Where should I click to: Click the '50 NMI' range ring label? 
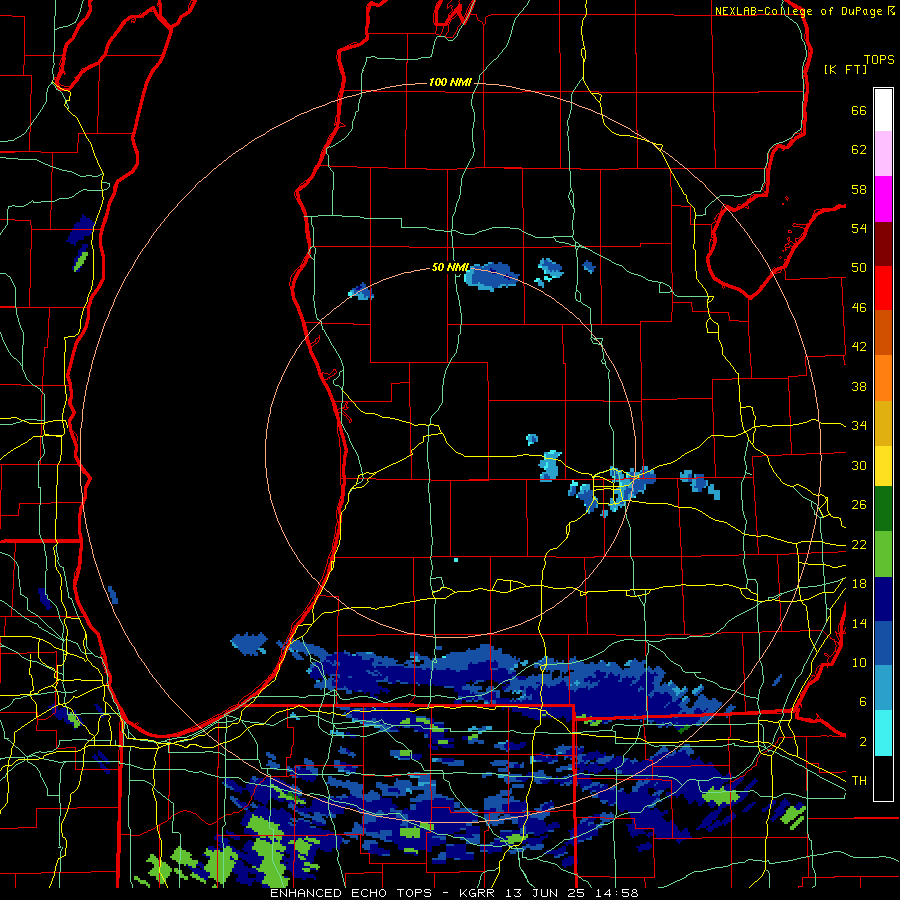[x=451, y=267]
